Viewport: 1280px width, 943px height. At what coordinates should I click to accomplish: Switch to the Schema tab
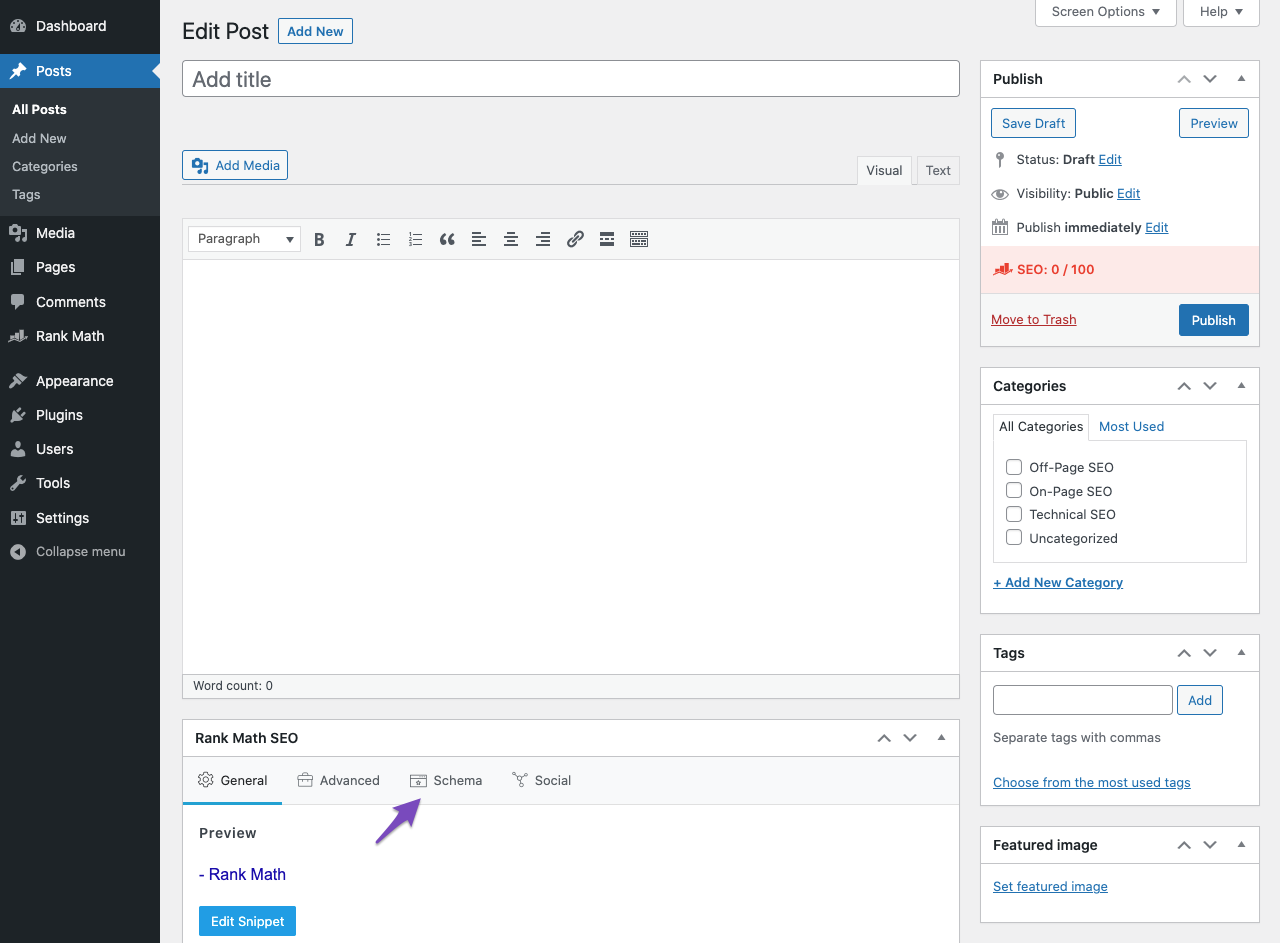point(446,780)
